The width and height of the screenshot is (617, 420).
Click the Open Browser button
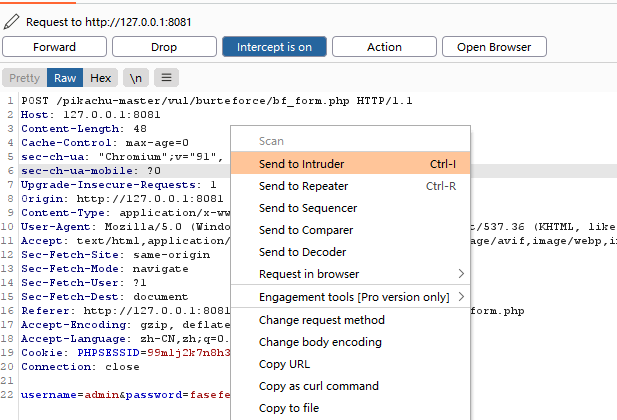click(493, 47)
